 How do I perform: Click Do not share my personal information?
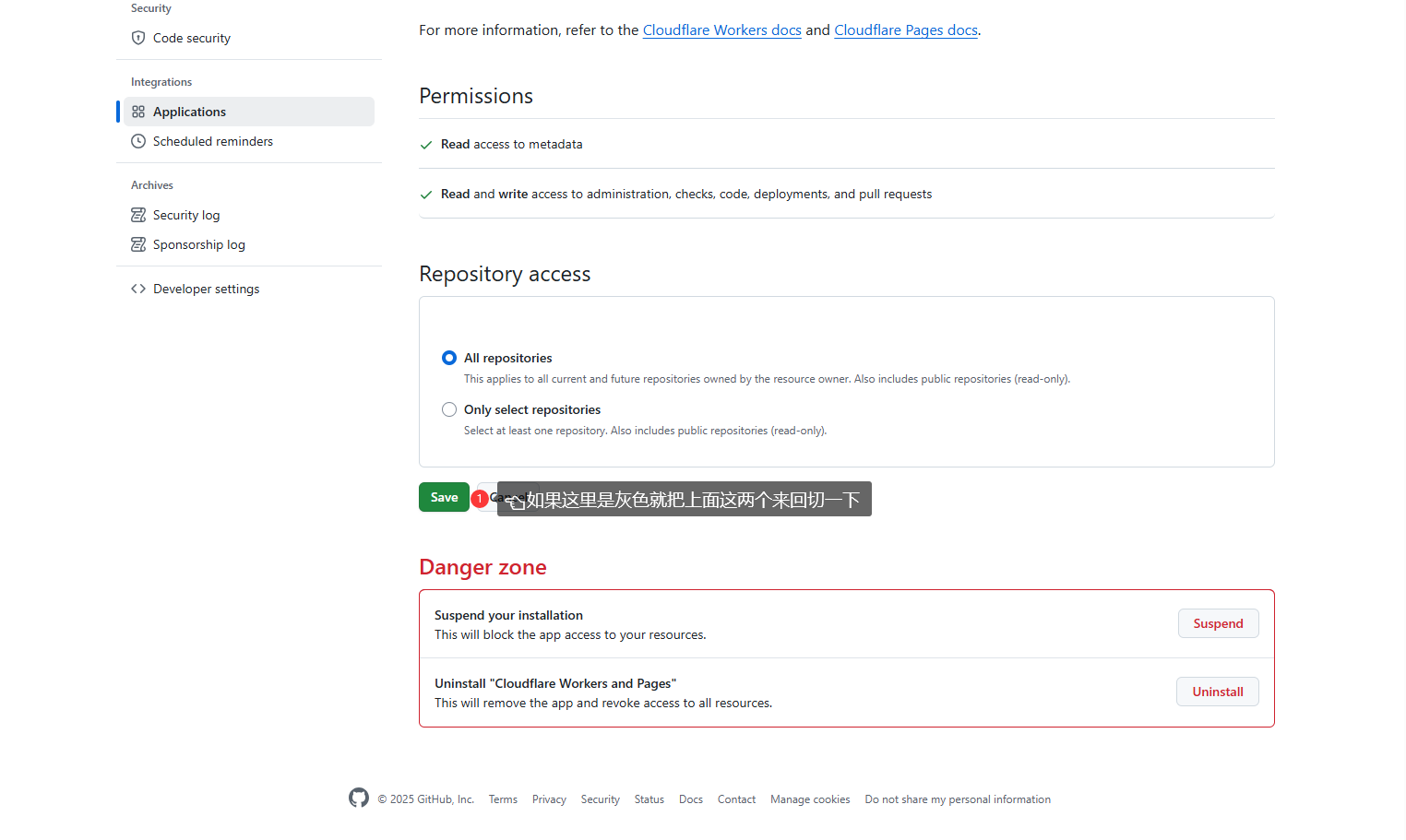click(958, 799)
